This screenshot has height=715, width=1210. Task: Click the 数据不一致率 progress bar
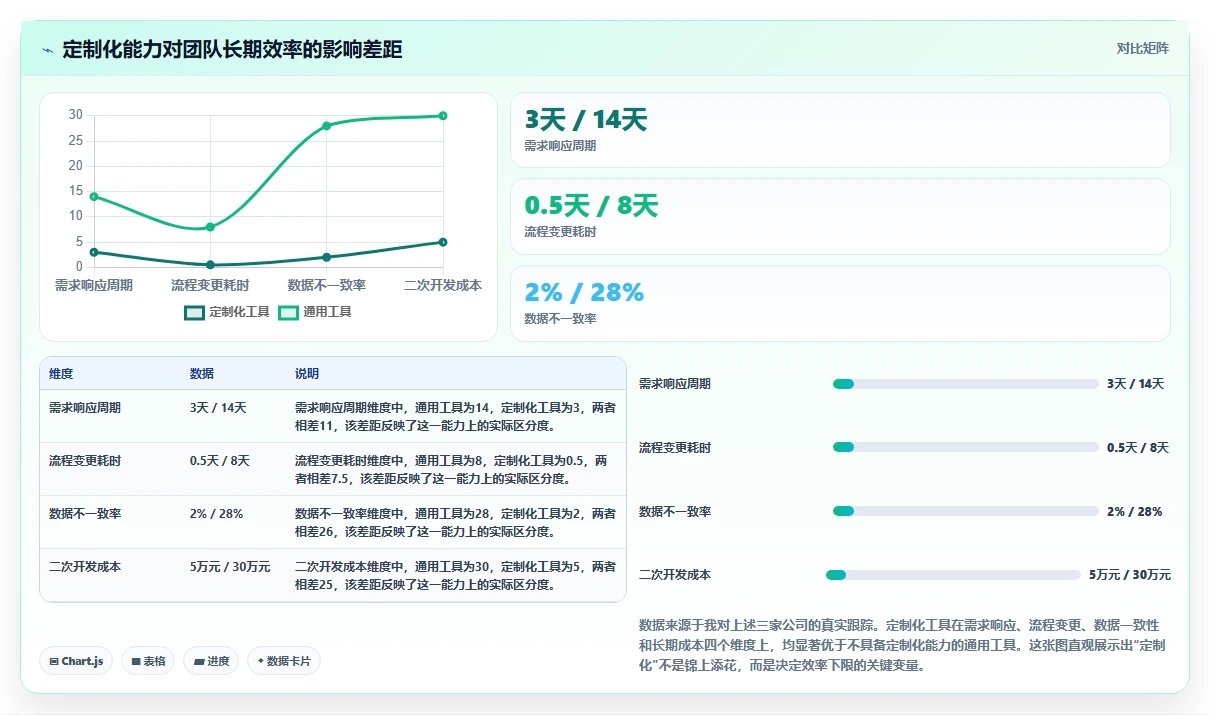pyautogui.click(x=966, y=511)
